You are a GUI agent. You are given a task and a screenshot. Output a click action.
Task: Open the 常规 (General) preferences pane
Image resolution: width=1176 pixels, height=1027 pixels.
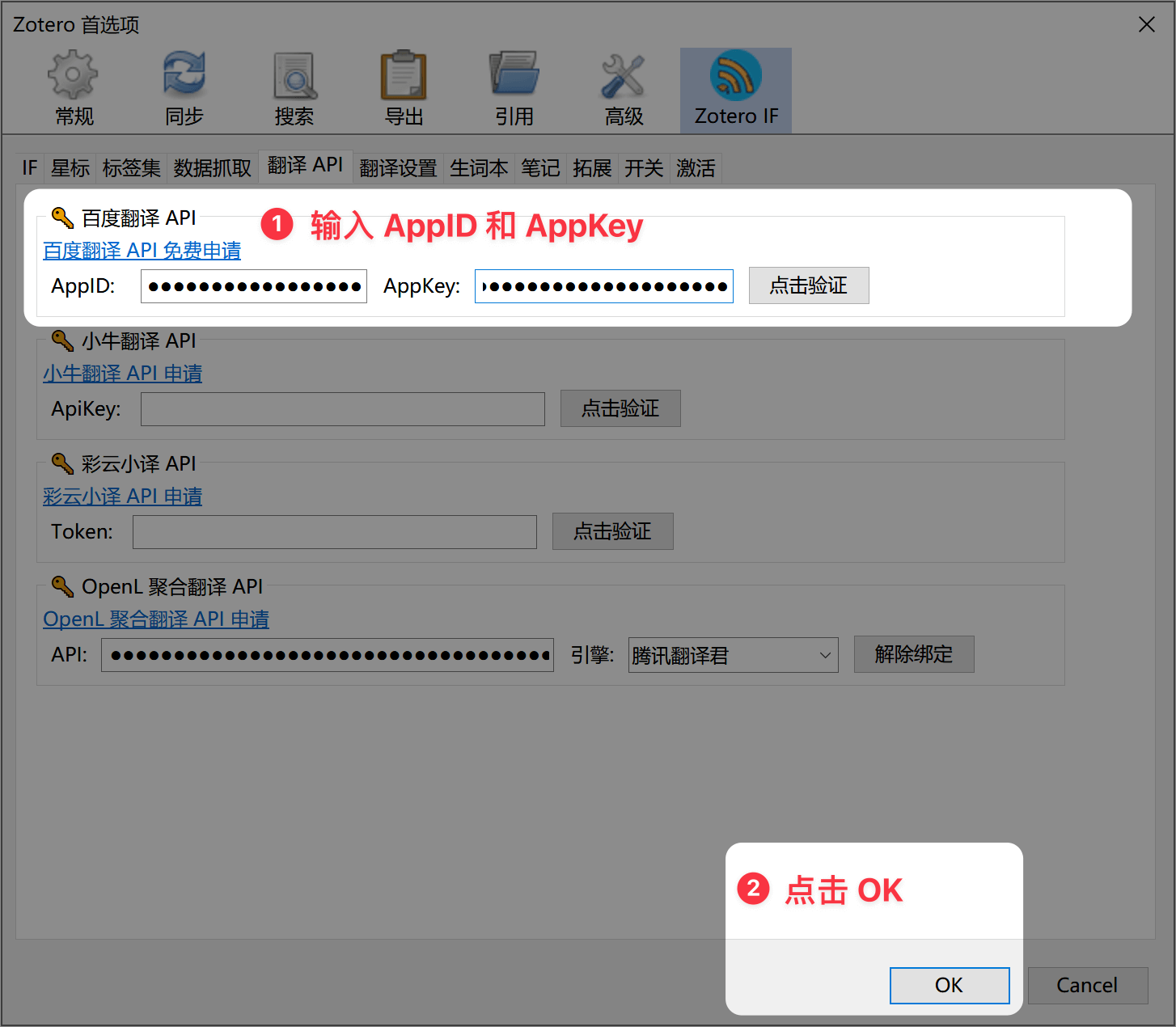(74, 89)
